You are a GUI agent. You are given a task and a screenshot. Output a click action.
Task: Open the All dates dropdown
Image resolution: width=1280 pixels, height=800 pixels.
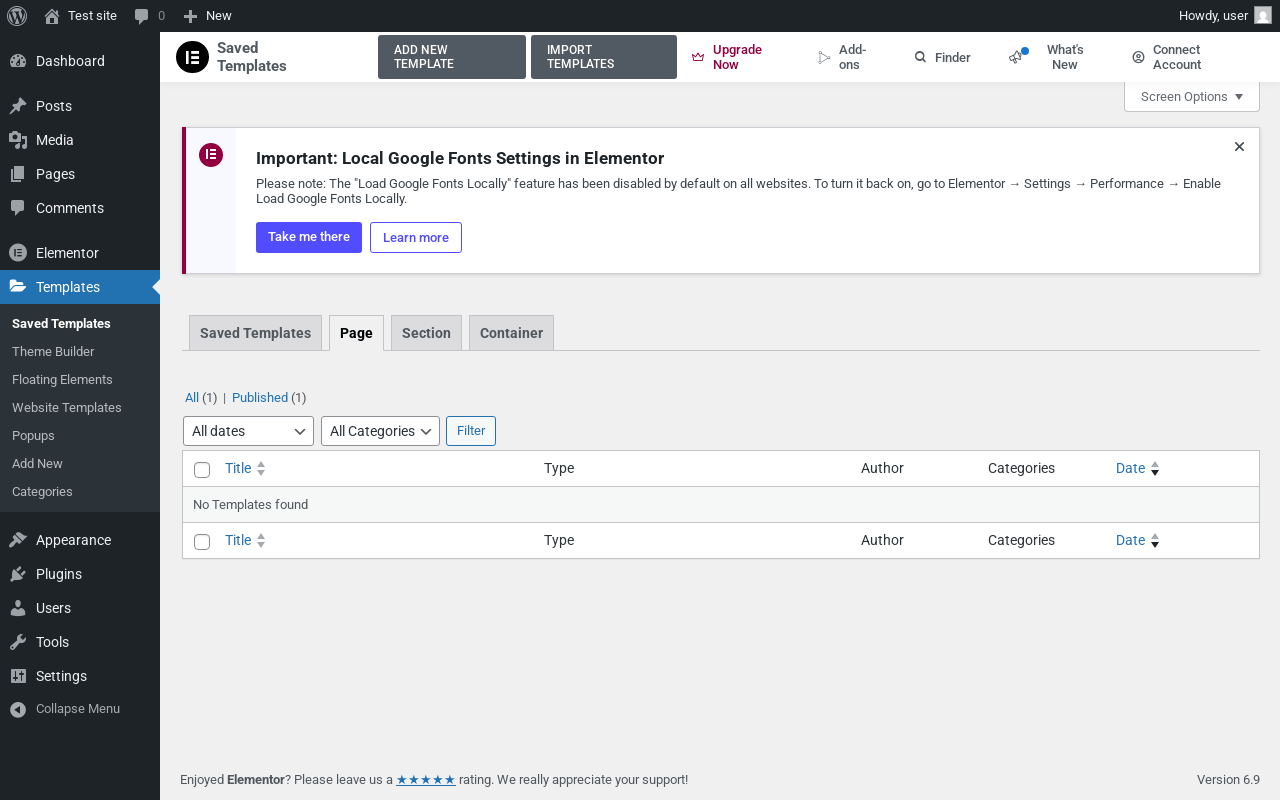click(248, 431)
